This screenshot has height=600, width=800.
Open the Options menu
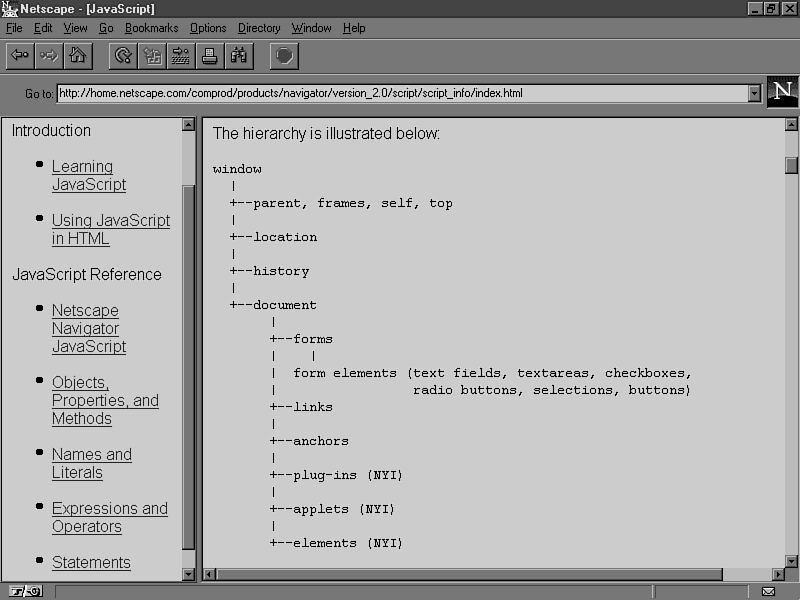(208, 28)
